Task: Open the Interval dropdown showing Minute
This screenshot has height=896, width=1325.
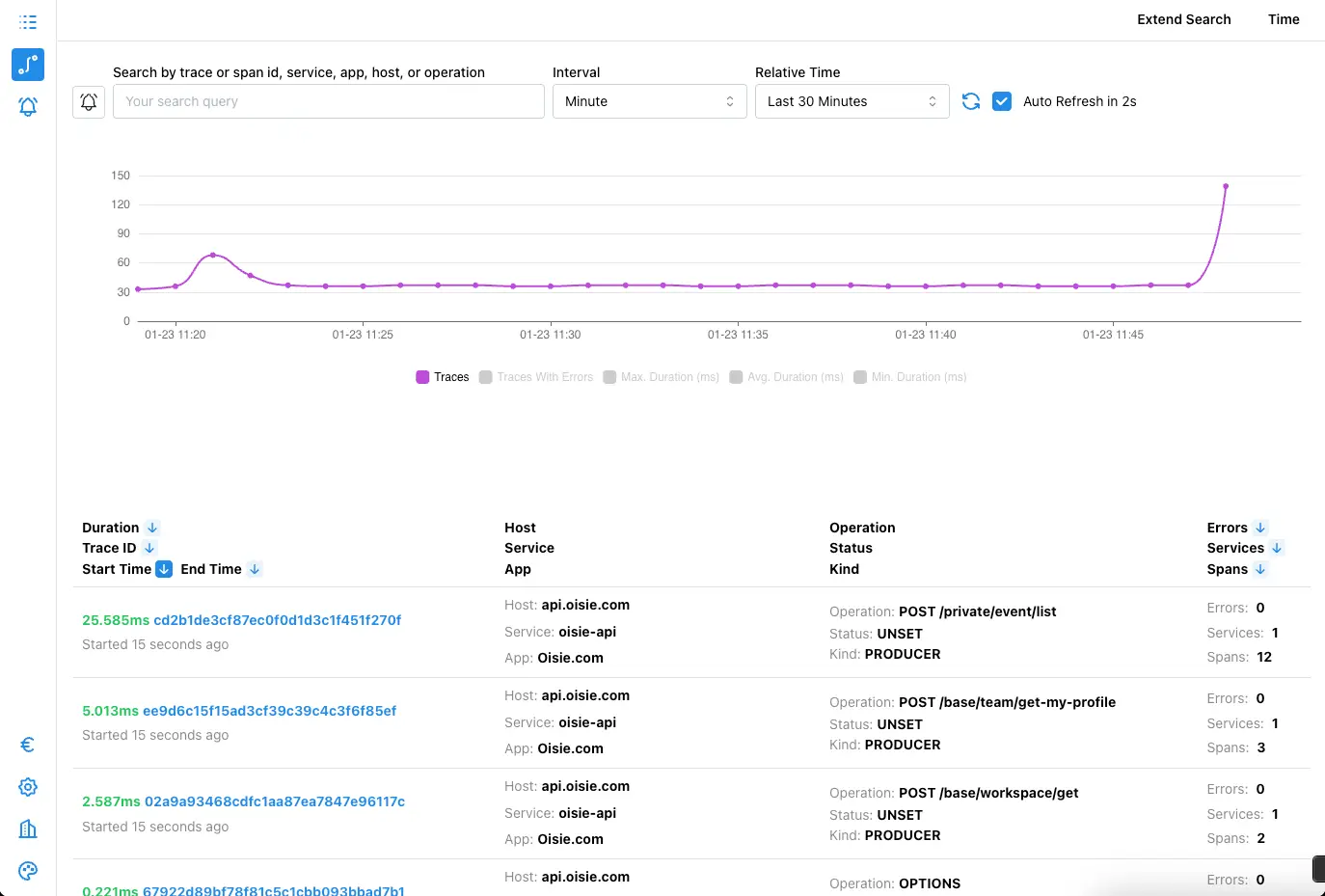Action: pyautogui.click(x=649, y=100)
